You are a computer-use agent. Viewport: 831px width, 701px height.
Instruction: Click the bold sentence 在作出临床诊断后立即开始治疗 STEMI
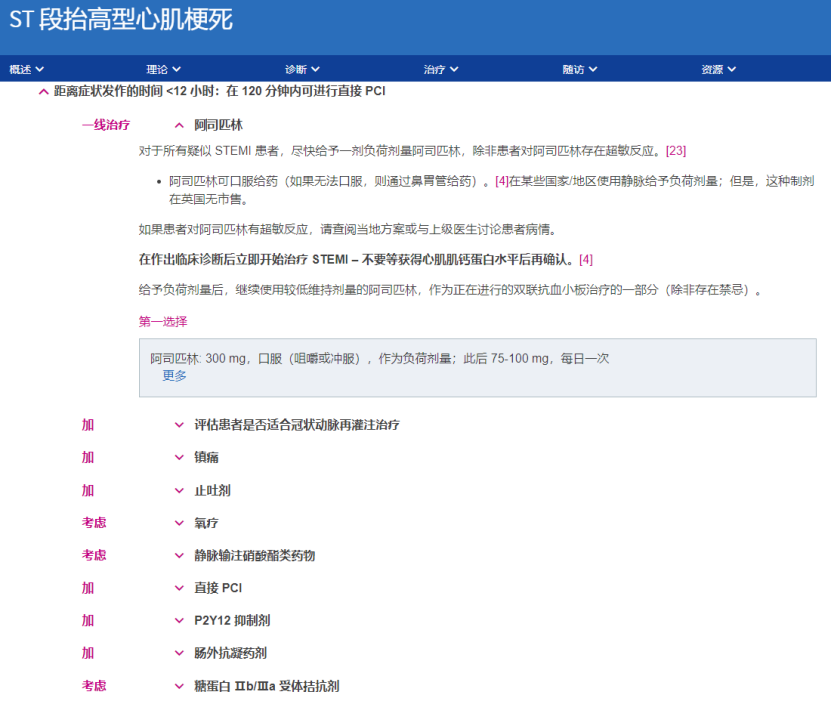pos(356,260)
